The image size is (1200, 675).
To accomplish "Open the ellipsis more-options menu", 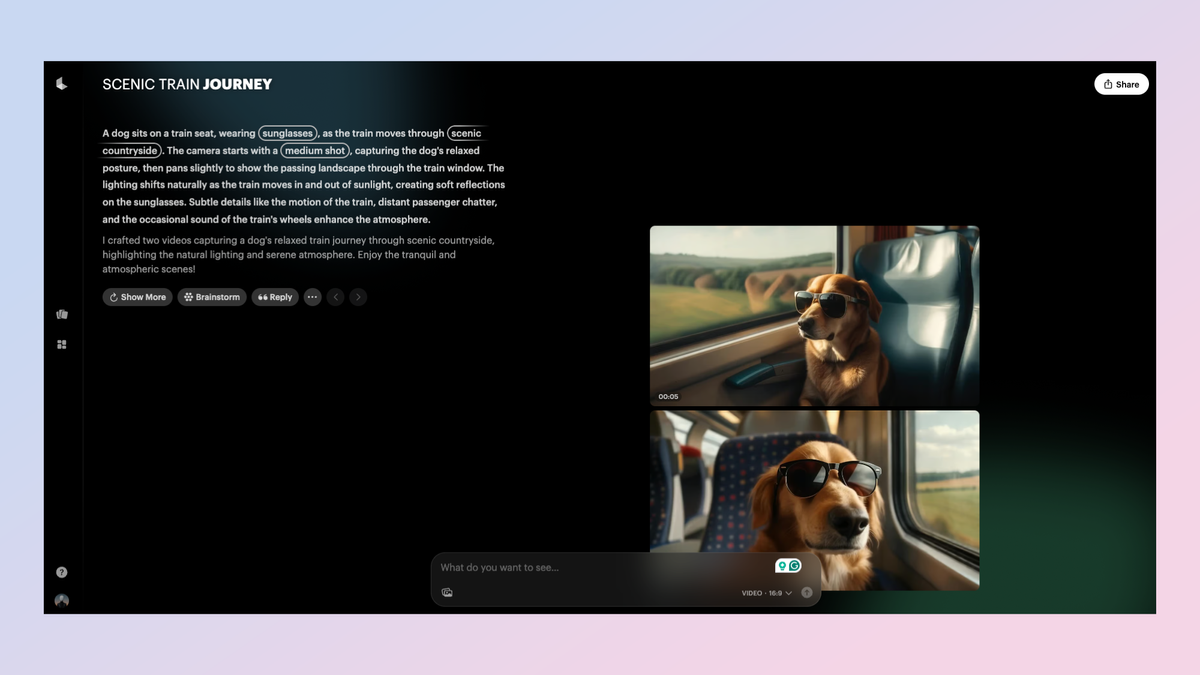I will pos(312,297).
